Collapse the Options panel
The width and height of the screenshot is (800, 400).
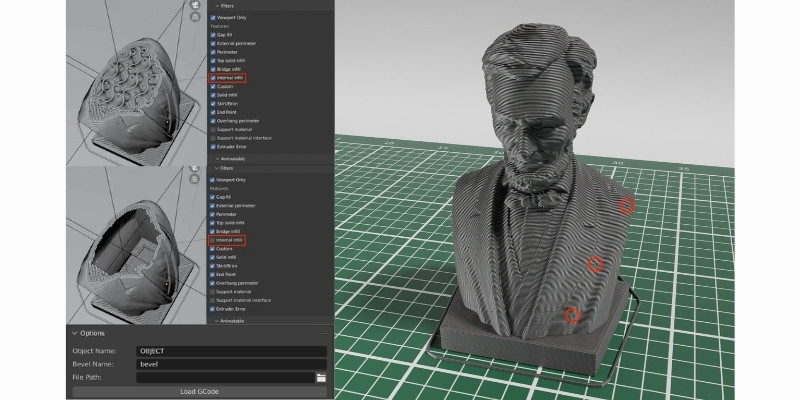pyautogui.click(x=75, y=333)
